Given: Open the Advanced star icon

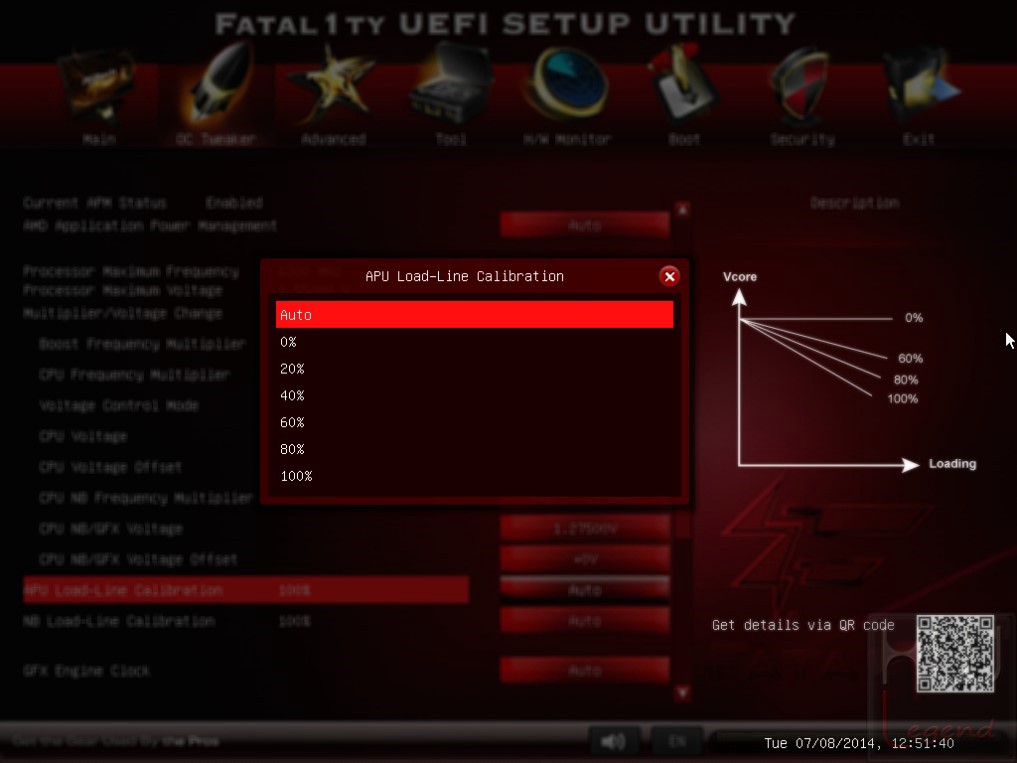Looking at the screenshot, I should pyautogui.click(x=333, y=84).
